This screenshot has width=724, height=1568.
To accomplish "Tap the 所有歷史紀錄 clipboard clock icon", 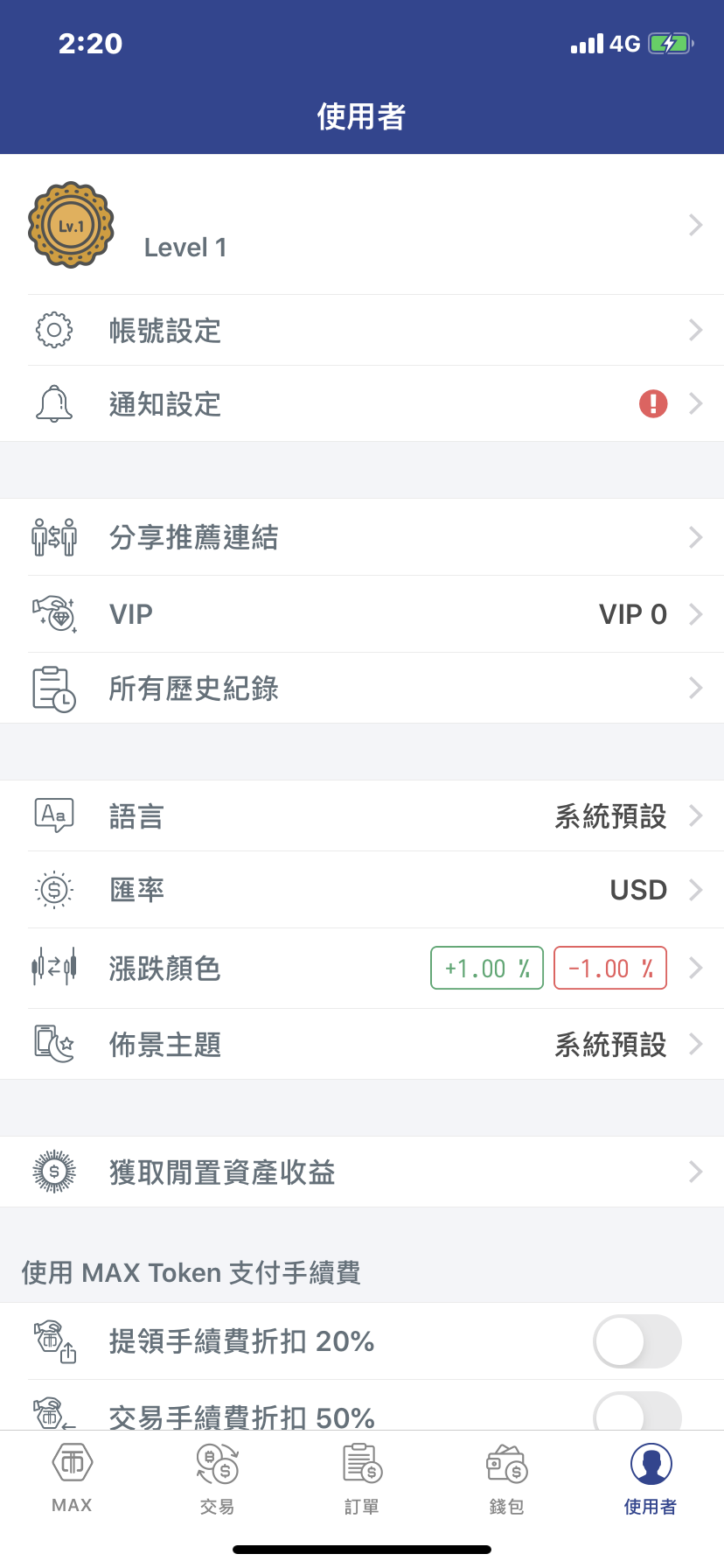I will click(x=54, y=689).
